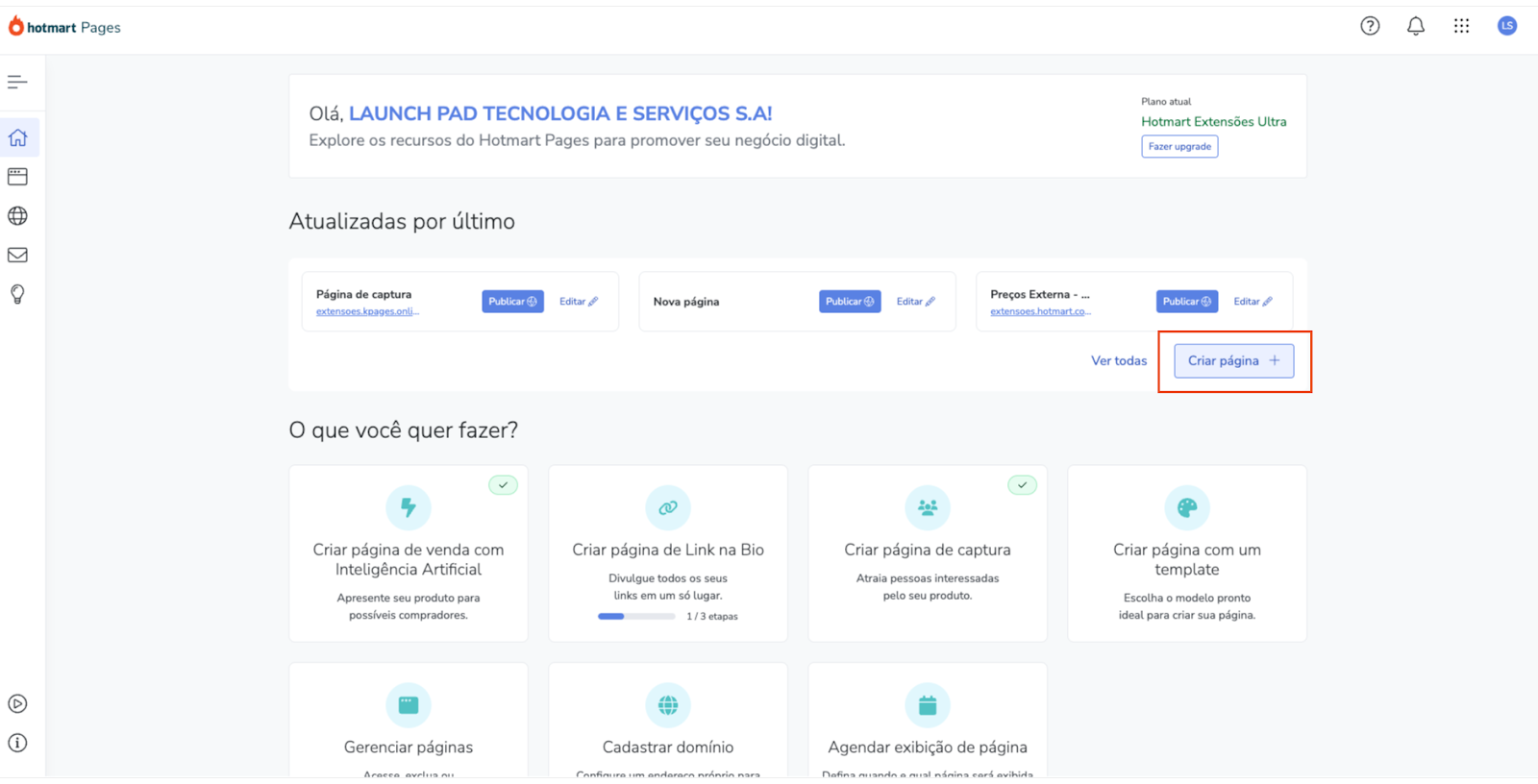Click the Nova página title
1538x784 pixels.
click(686, 302)
